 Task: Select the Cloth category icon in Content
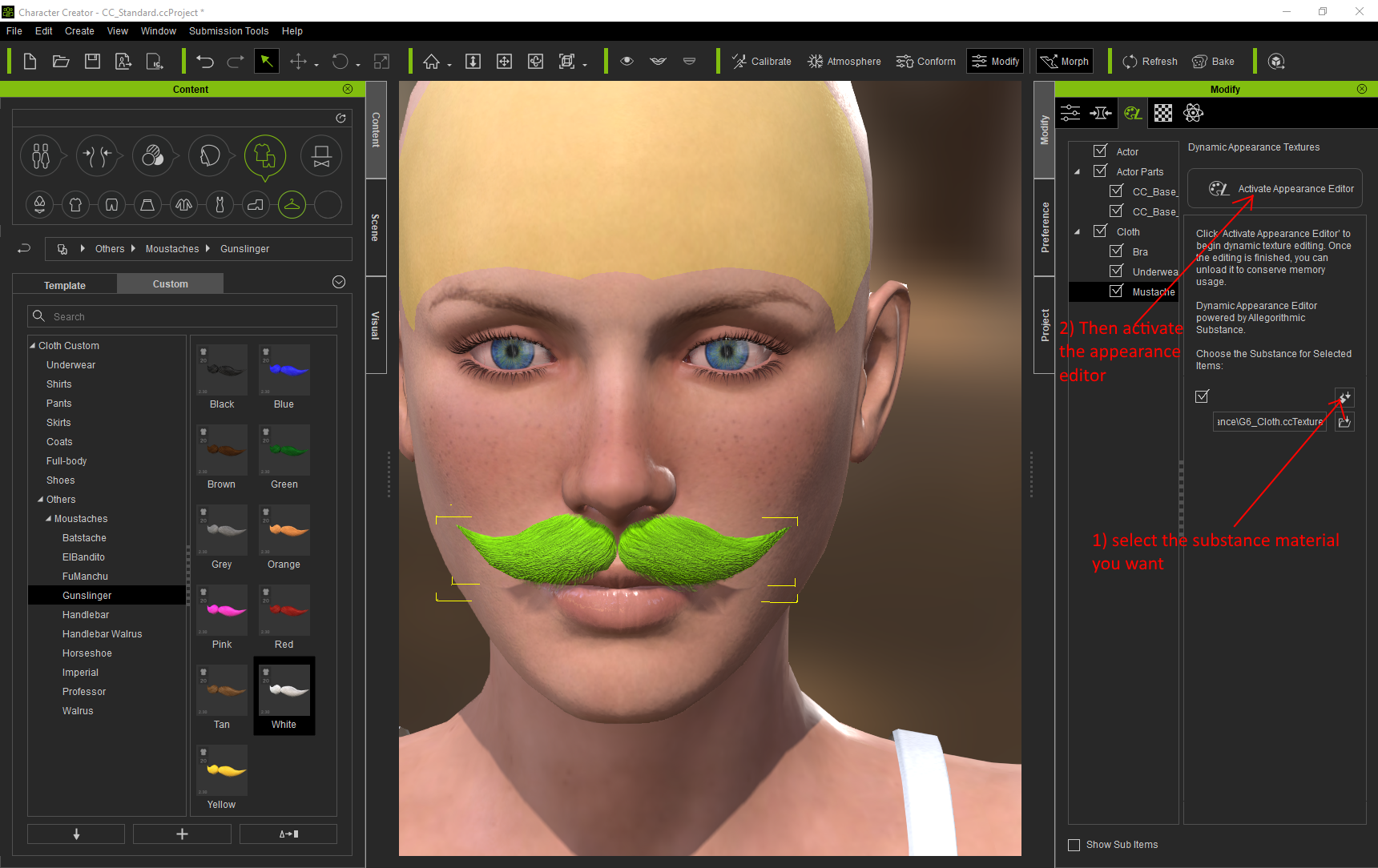click(x=265, y=155)
